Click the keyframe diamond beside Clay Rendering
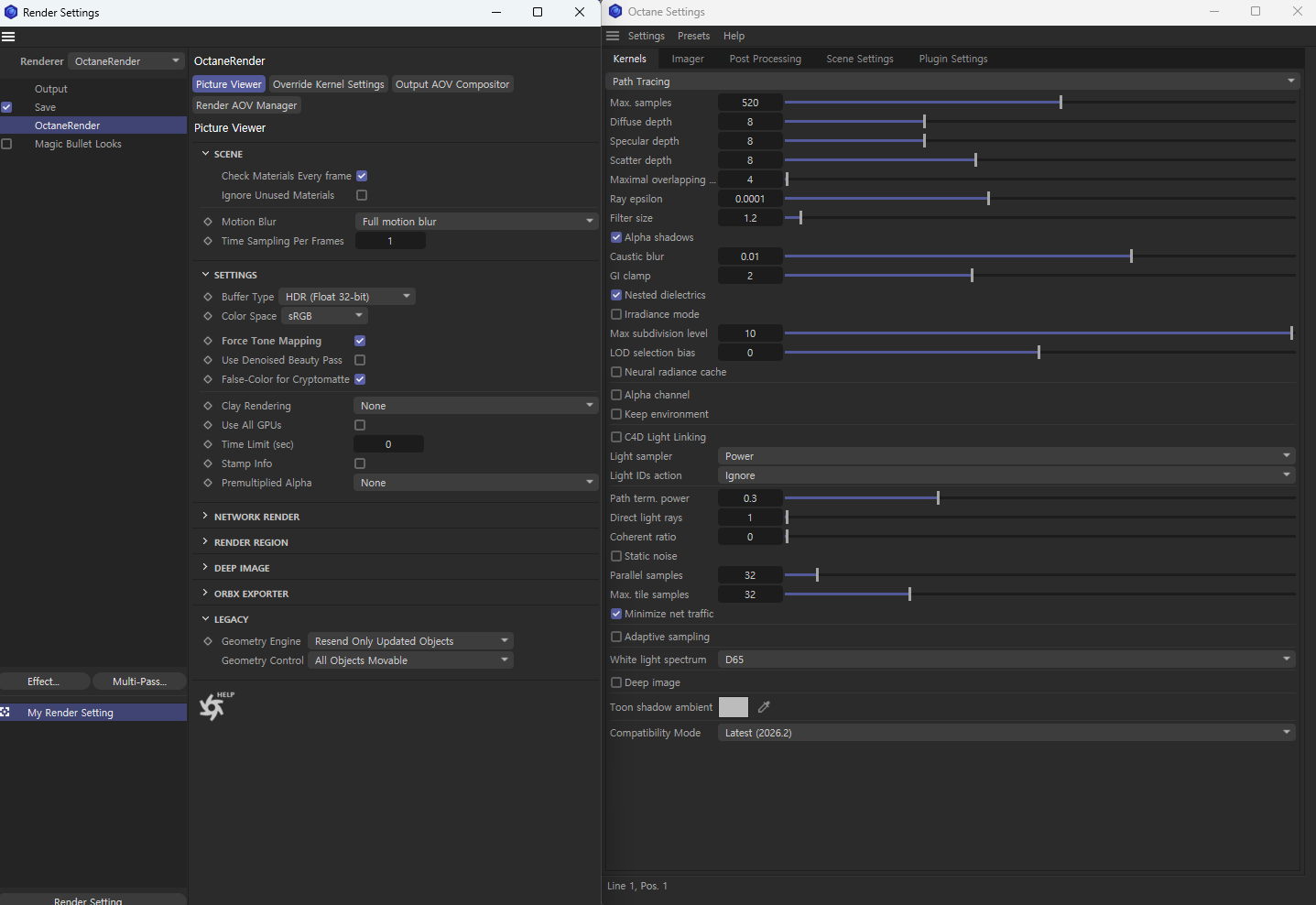This screenshot has height=905, width=1316. coord(208,406)
